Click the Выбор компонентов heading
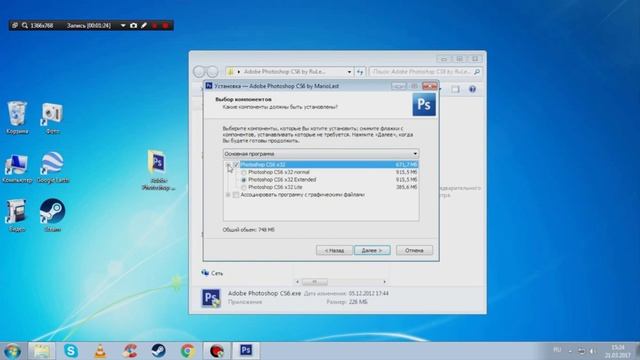Viewport: 640px width, 360px height. tap(243, 99)
